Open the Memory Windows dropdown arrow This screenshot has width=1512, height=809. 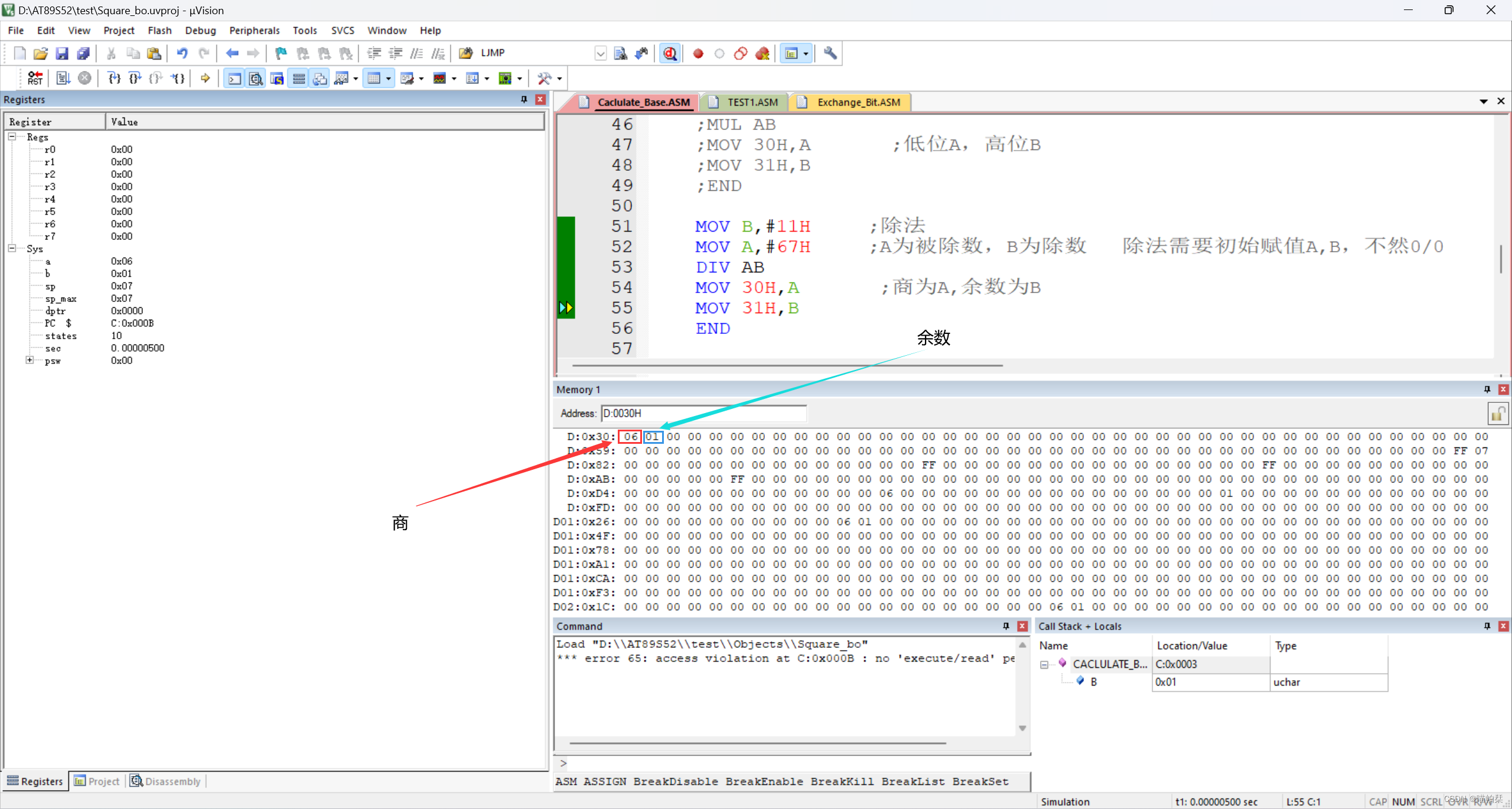388,79
